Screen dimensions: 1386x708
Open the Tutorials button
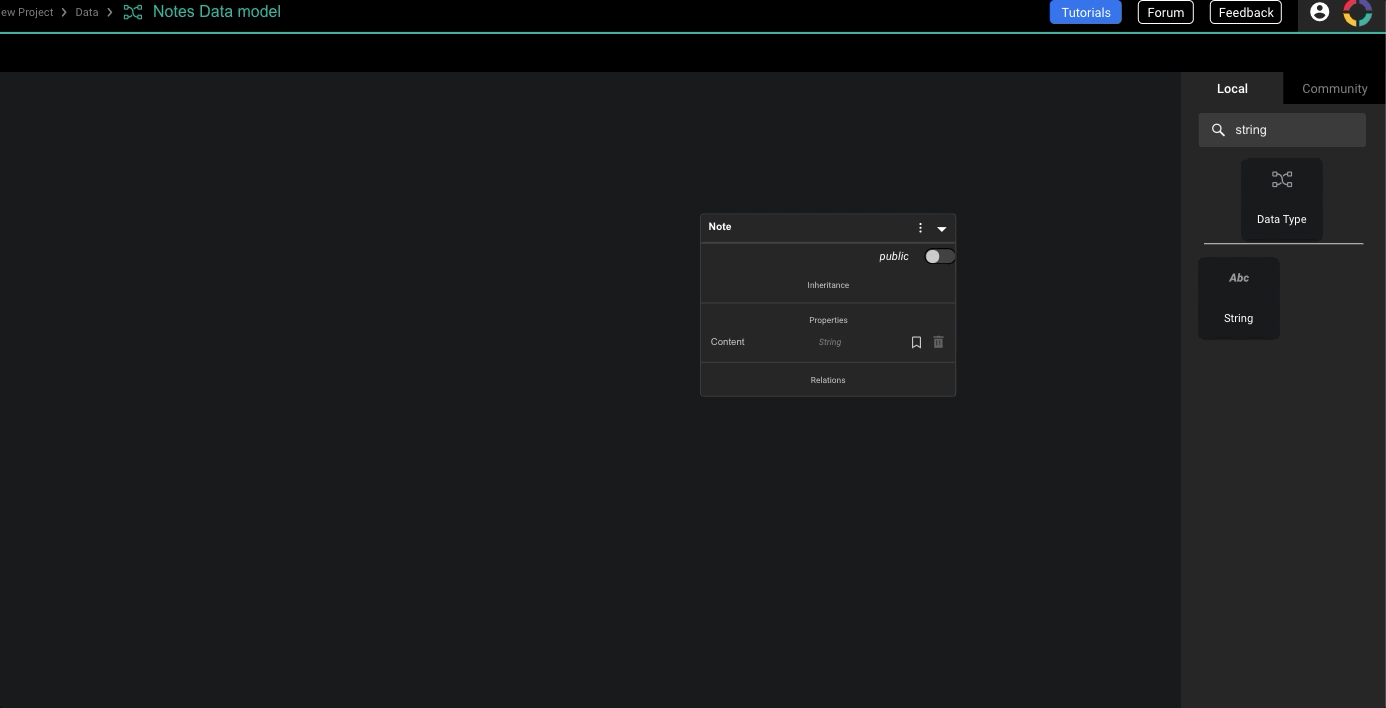1085,12
